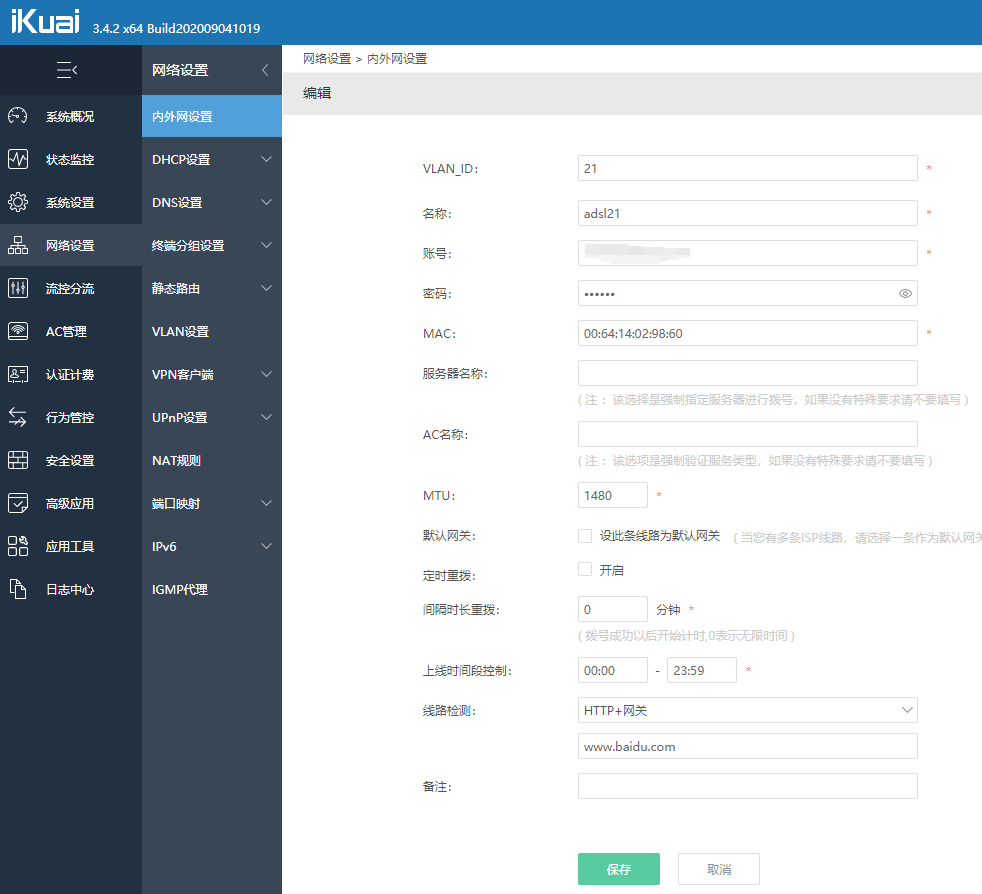Open 流控分流 in the main menu
Screen dimensions: 982x894
[x=70, y=288]
